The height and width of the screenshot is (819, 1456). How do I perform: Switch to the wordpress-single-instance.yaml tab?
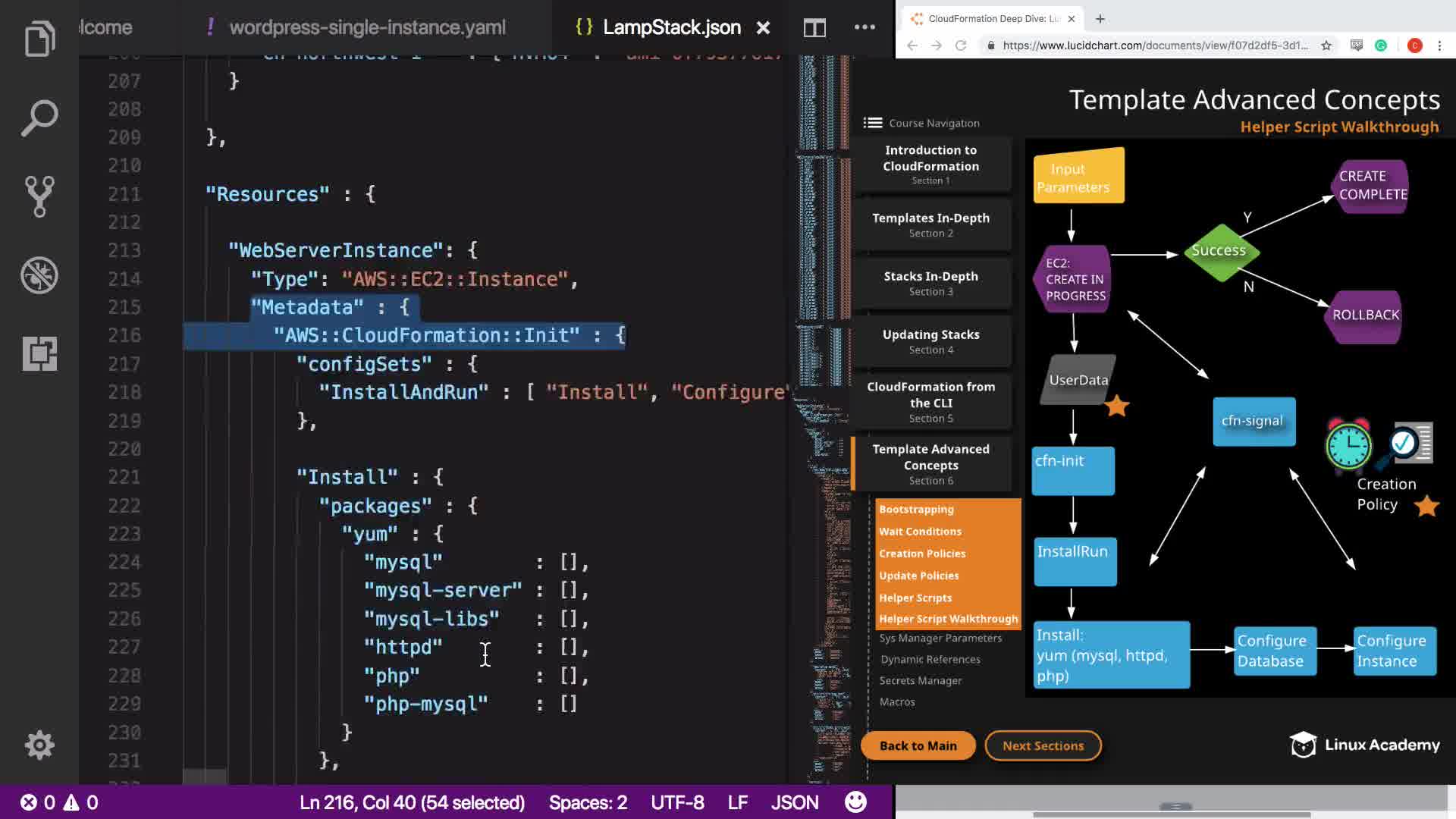tap(367, 28)
